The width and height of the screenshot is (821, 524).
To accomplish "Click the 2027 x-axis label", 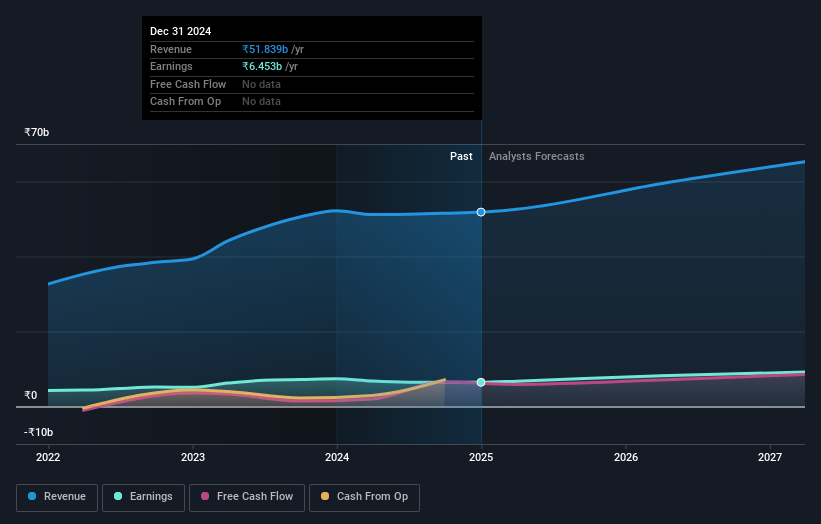I will [x=770, y=457].
